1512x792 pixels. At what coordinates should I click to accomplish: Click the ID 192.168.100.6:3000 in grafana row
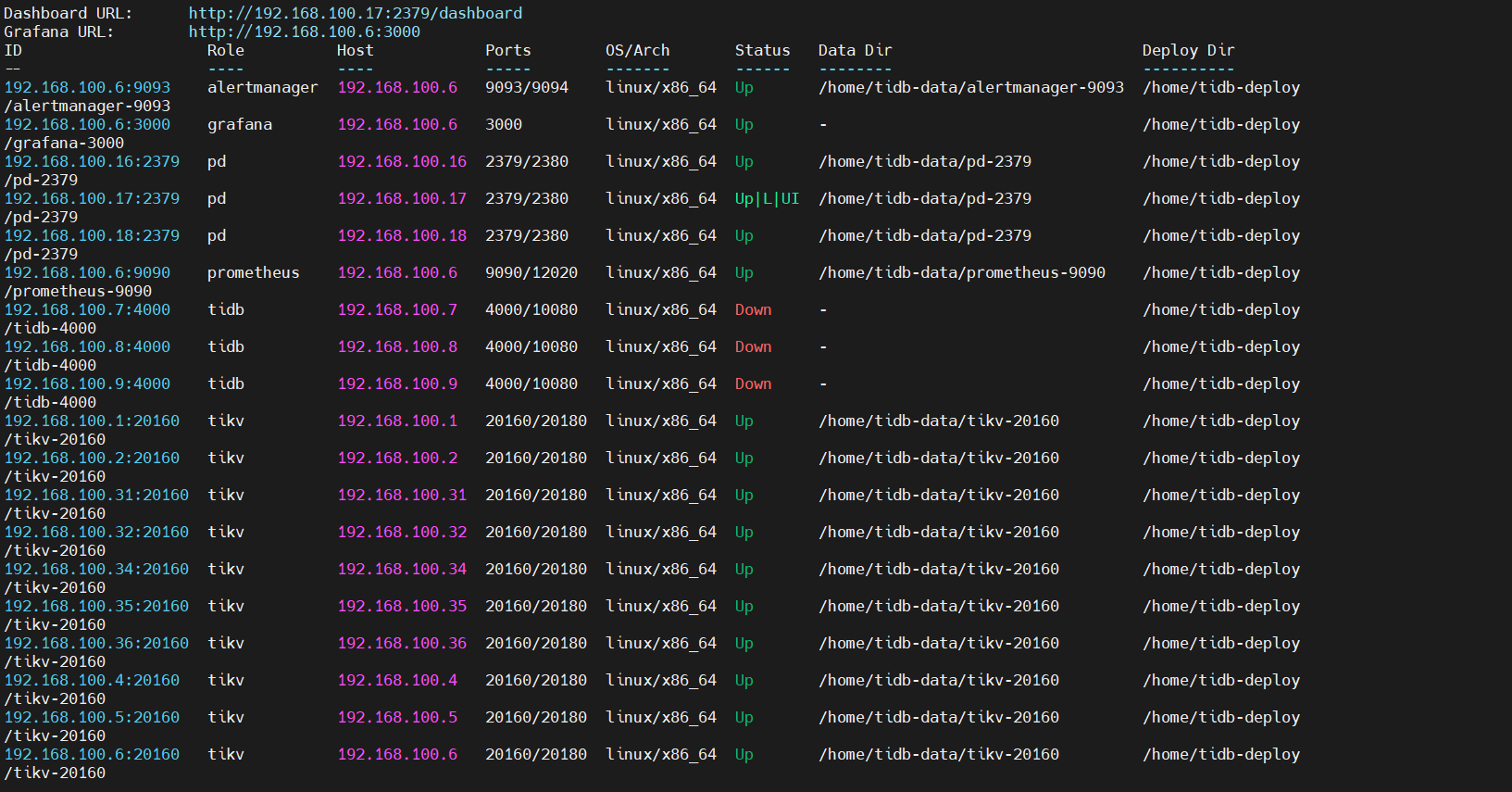point(87,124)
